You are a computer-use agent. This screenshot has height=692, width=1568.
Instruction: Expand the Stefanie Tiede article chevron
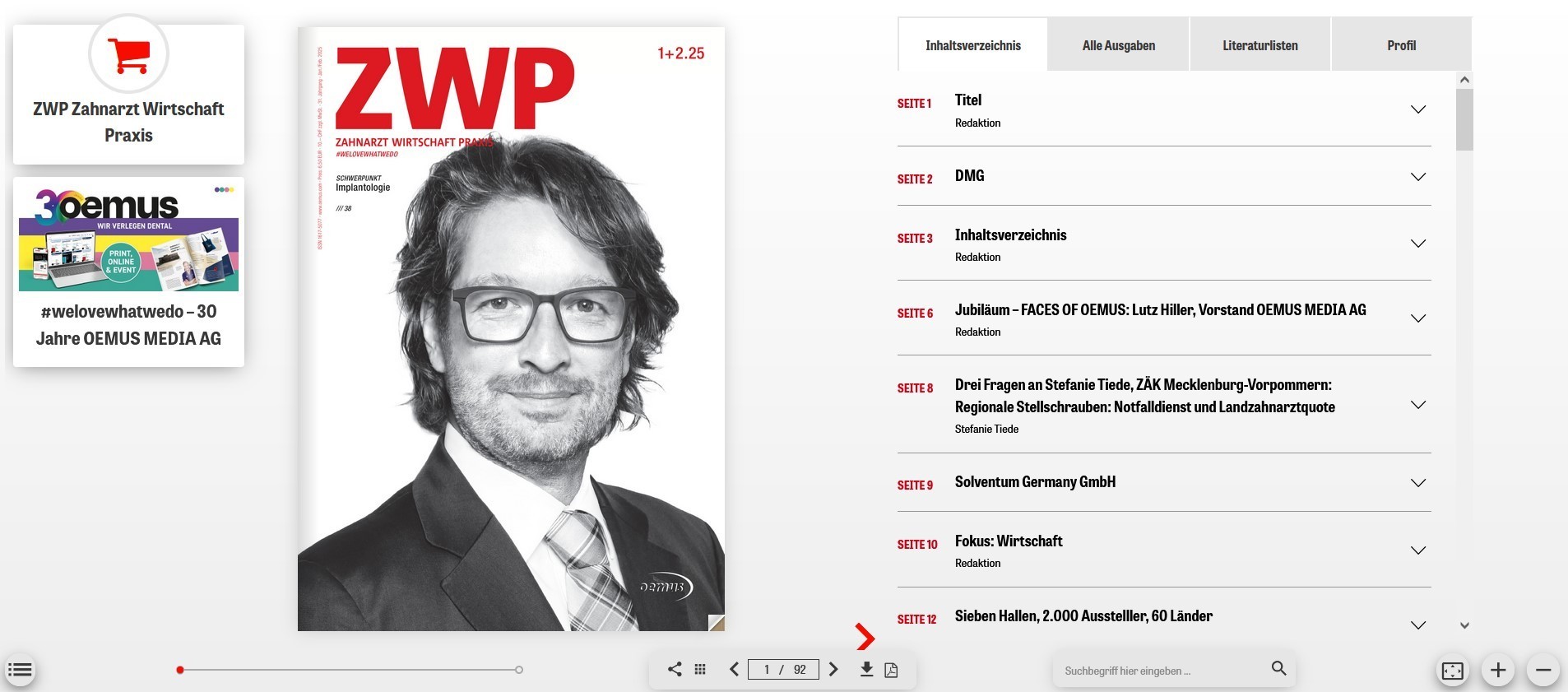tap(1418, 405)
